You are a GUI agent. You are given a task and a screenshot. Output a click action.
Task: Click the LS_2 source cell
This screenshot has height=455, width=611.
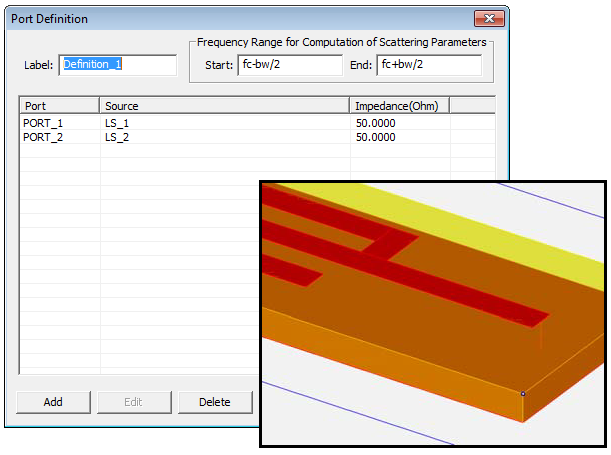[x=117, y=137]
